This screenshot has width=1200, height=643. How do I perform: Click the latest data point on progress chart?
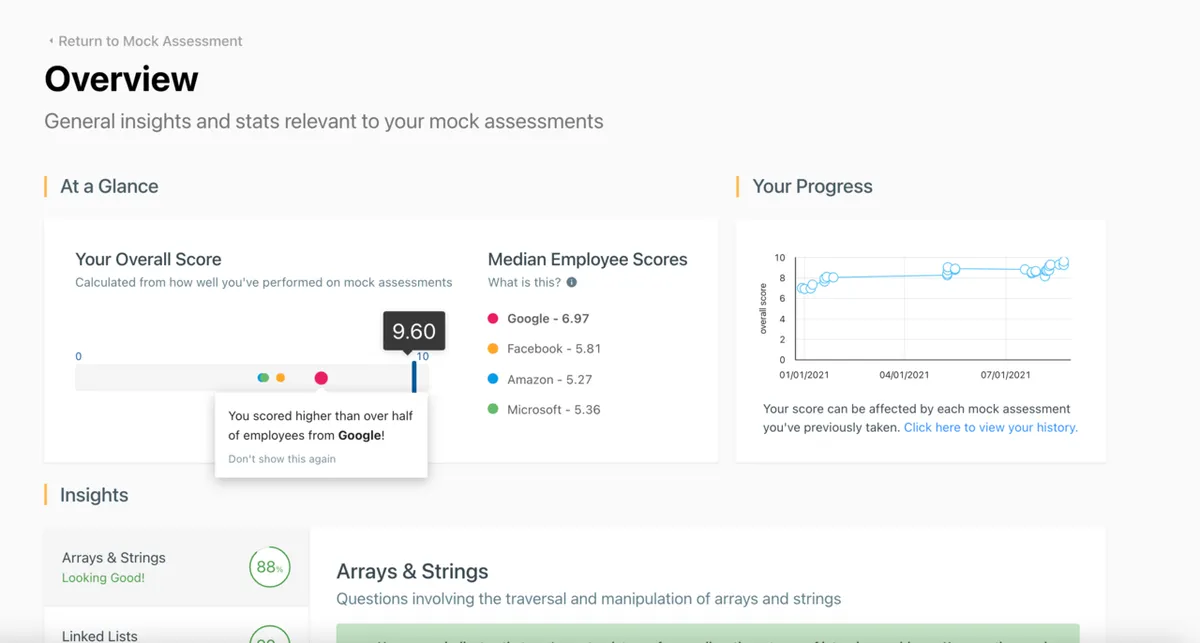click(1063, 263)
